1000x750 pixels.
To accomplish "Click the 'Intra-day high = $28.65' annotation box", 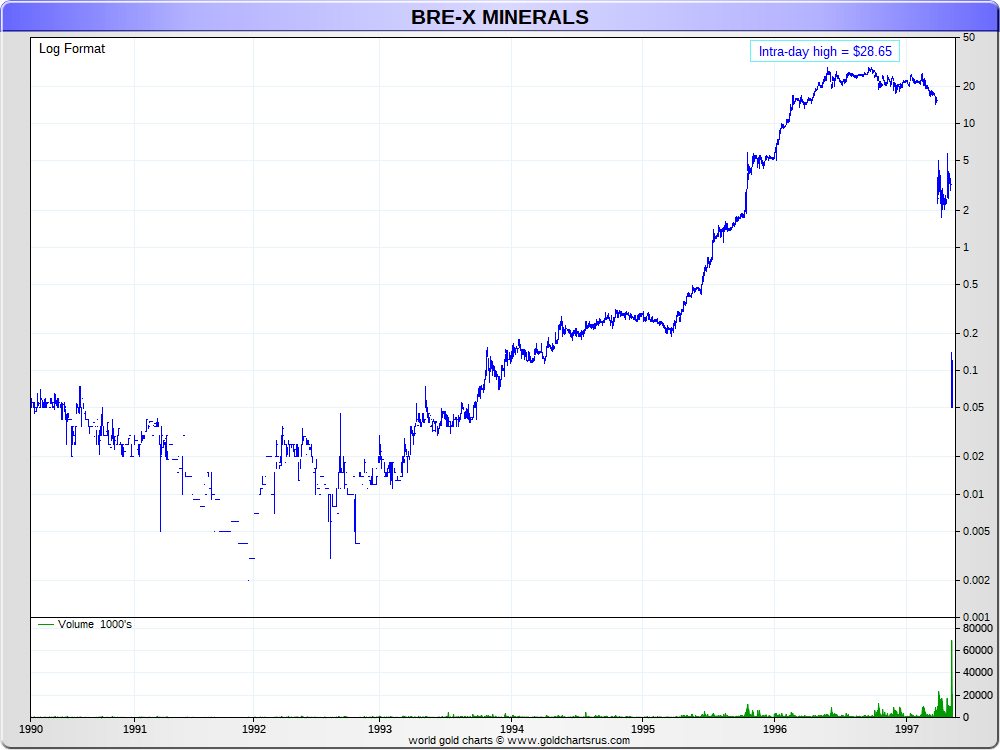I will click(x=825, y=51).
